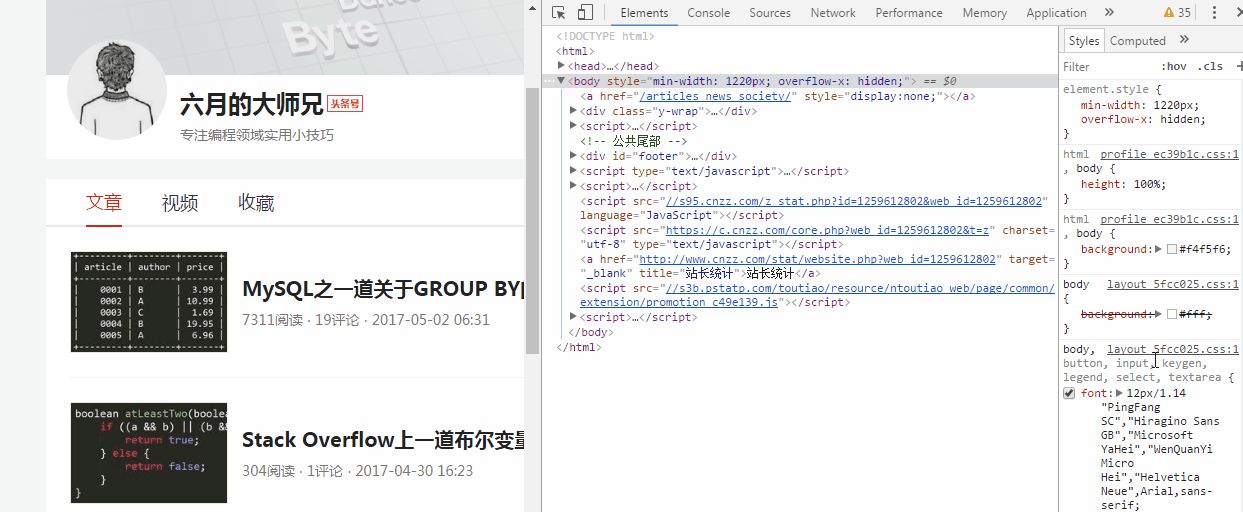This screenshot has width=1243, height=512.
Task: Show more Styles pane tabs chevron
Action: 1184,40
